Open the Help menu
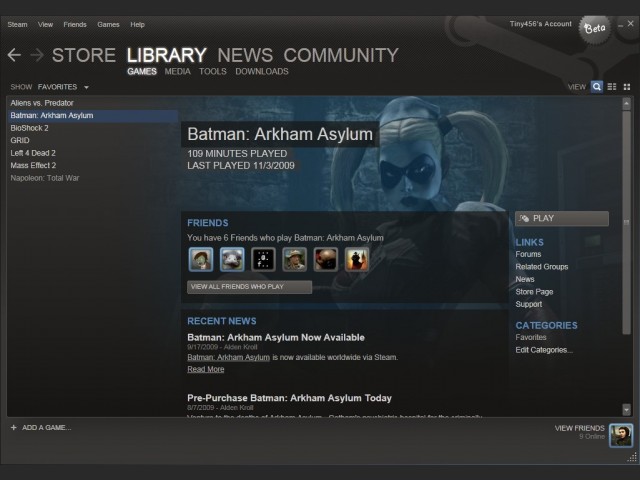640x480 pixels. (x=138, y=24)
